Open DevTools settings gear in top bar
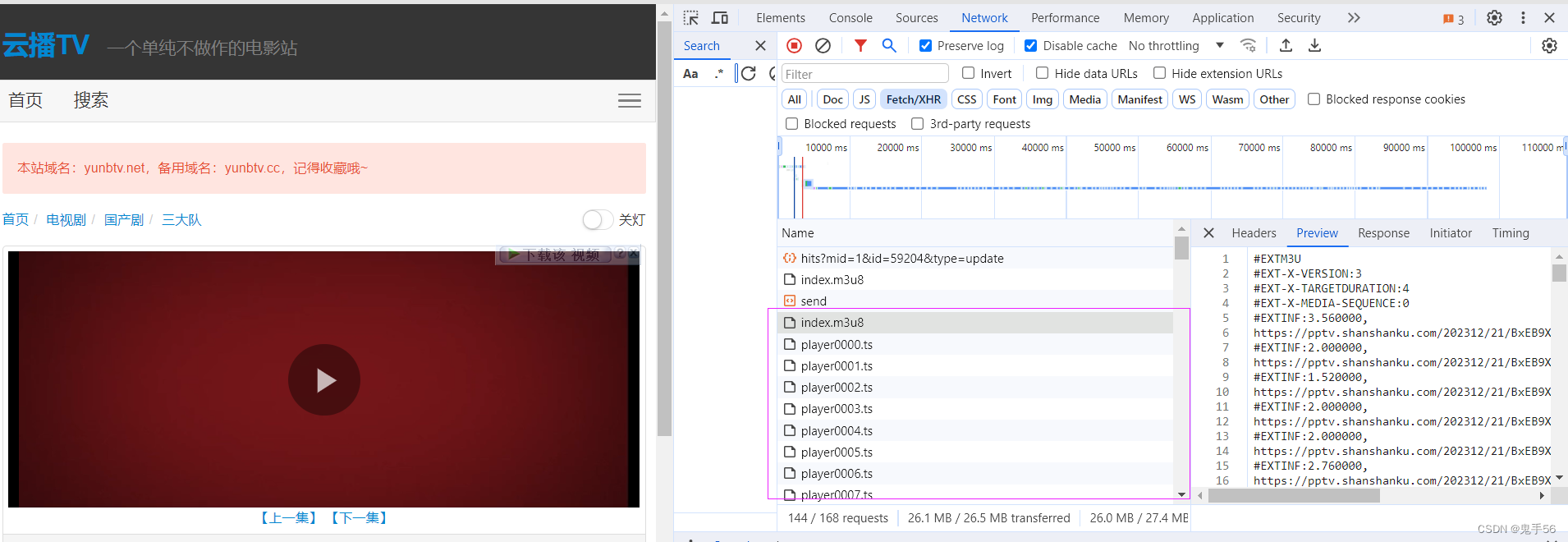The height and width of the screenshot is (542, 1568). pyautogui.click(x=1494, y=17)
